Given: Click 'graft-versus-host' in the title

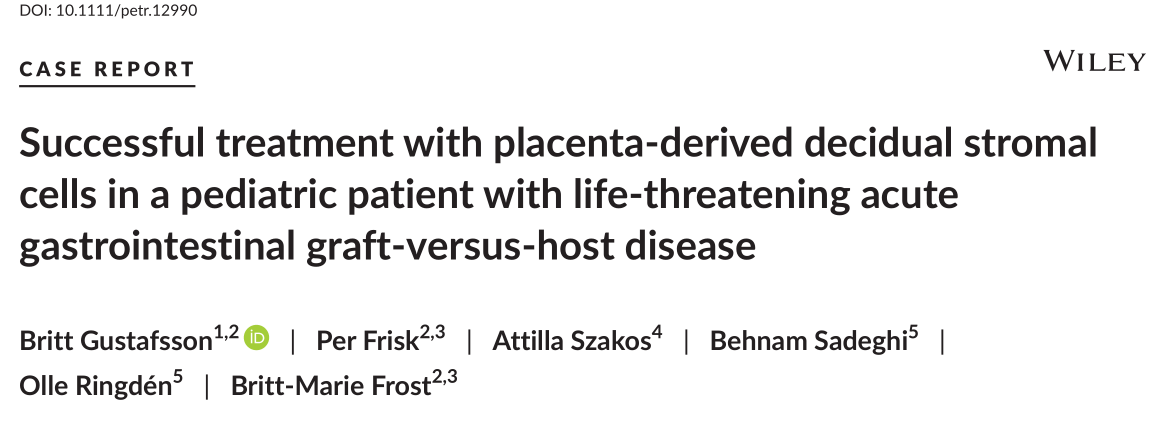Looking at the screenshot, I should 459,246.
